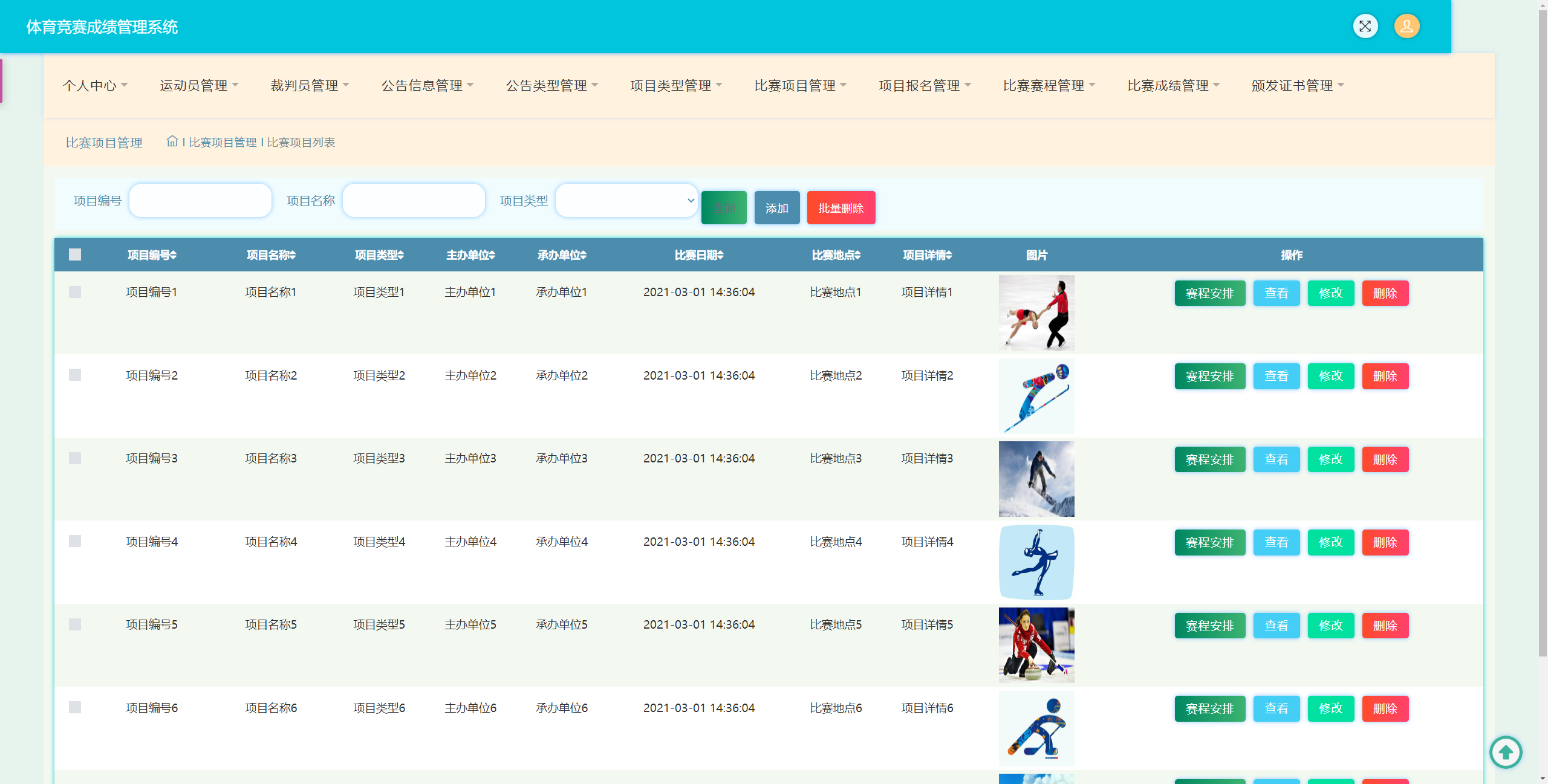Click the home icon in breadcrumb
The height and width of the screenshot is (784, 1548).
pos(172,141)
